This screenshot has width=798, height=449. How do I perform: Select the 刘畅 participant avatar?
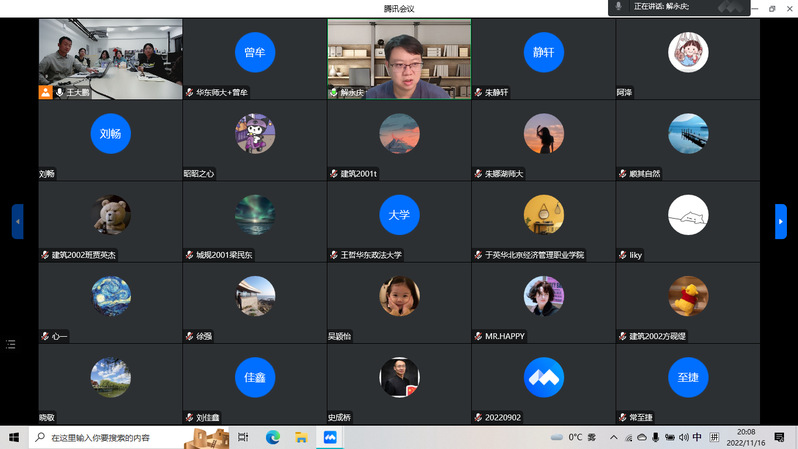click(x=110, y=133)
